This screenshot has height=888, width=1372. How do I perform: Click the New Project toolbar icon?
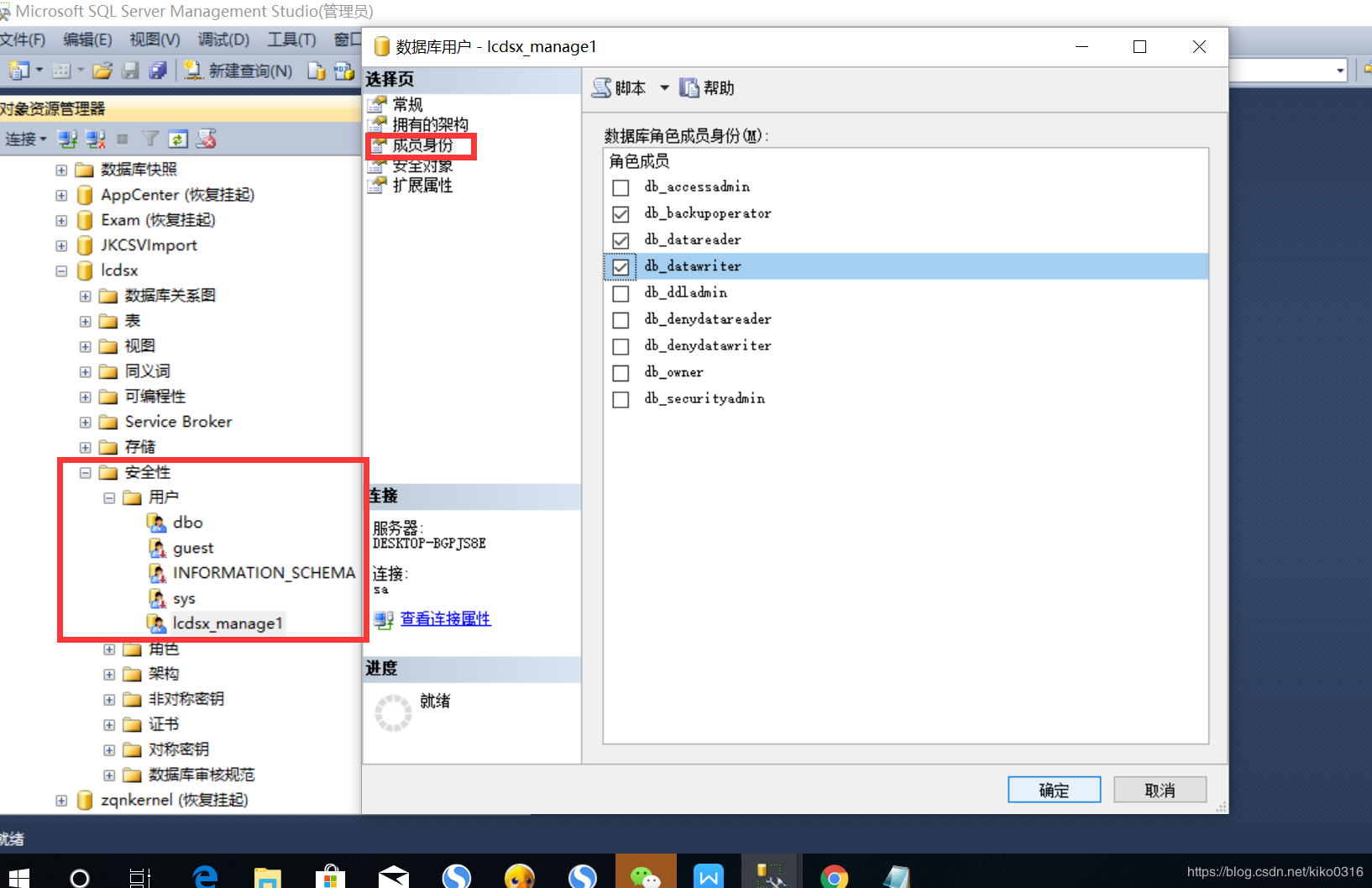tap(18, 71)
